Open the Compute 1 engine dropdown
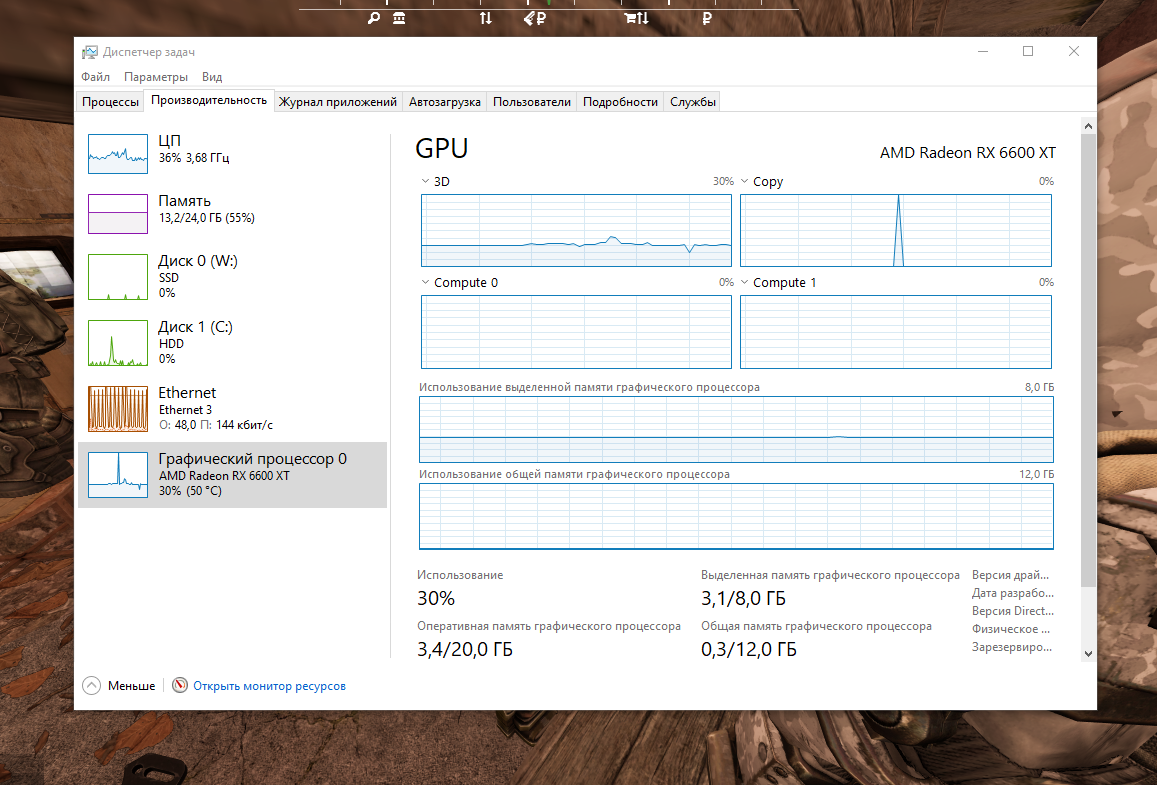1157x785 pixels. point(745,283)
